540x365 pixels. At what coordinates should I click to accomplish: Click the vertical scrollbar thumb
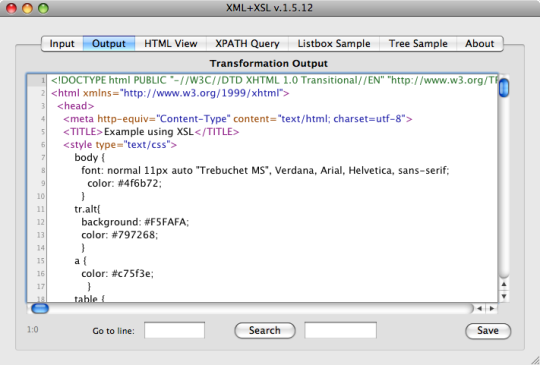tap(504, 87)
